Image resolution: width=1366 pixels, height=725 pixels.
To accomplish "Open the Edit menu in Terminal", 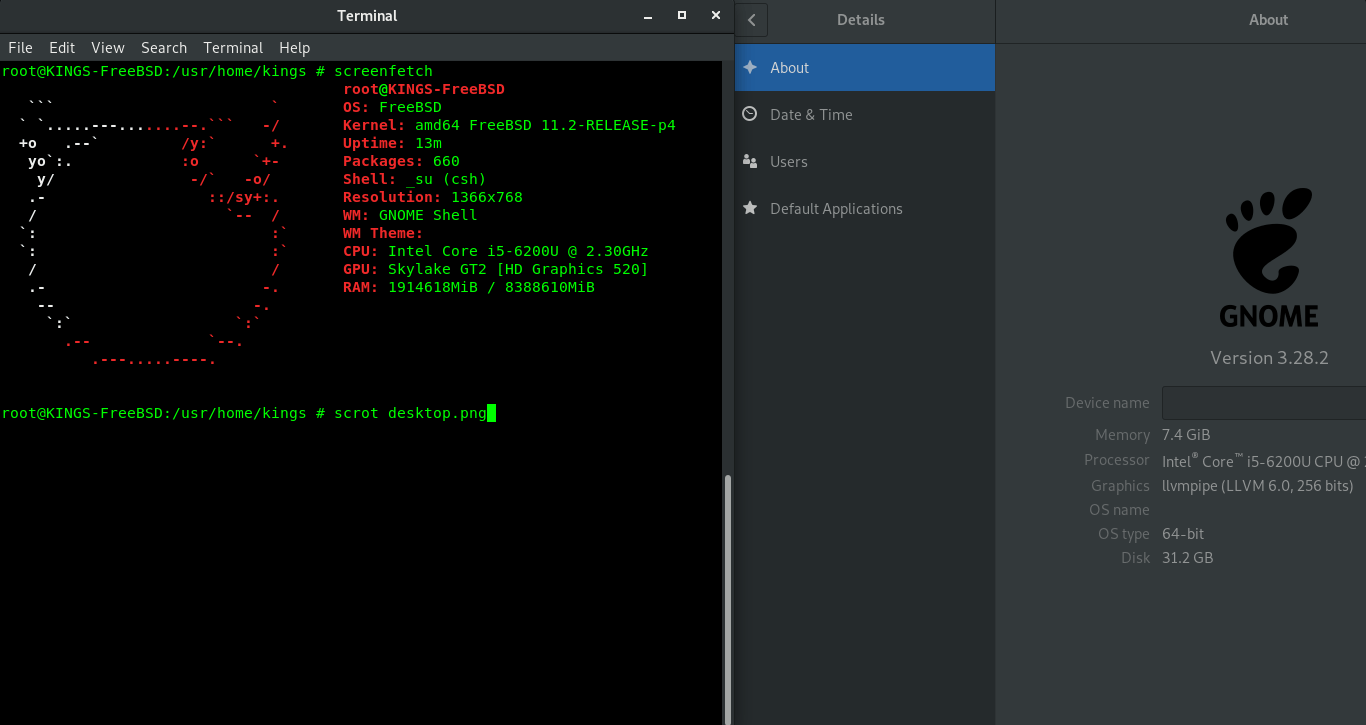I will click(62, 48).
